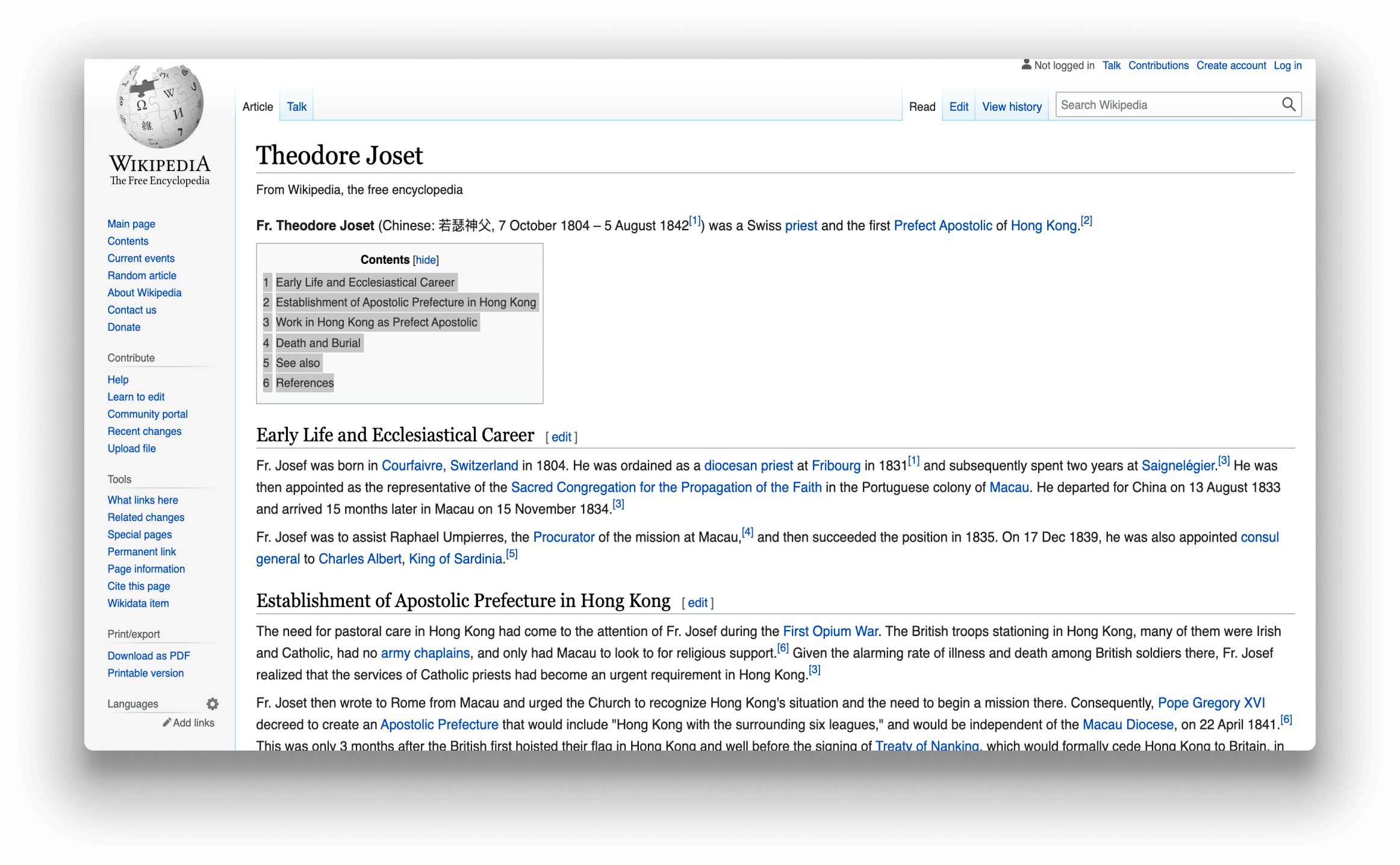Open Courfaivre, Switzerland link

[x=449, y=466]
